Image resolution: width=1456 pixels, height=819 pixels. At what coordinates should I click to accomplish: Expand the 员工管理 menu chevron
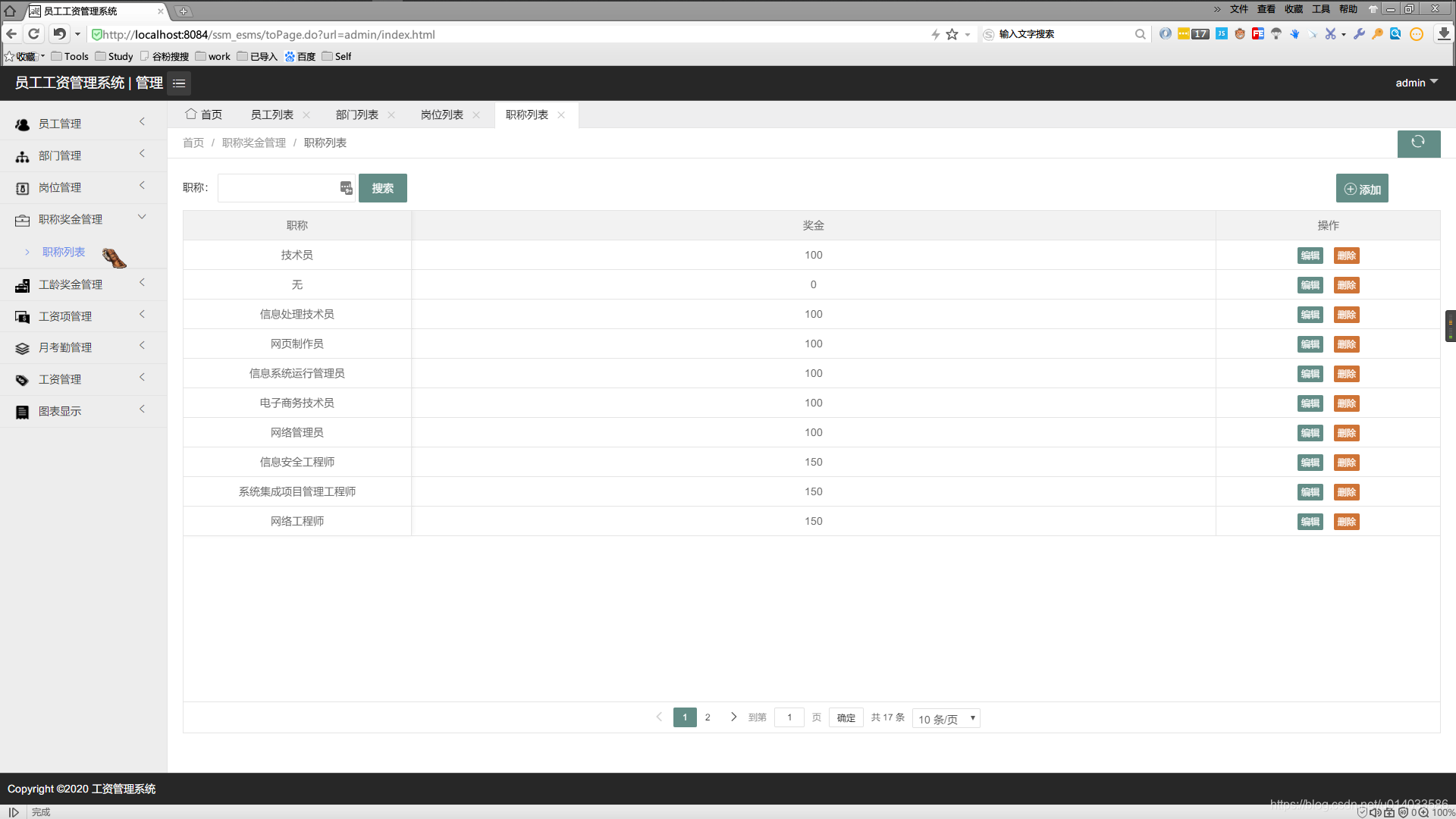pos(142,122)
